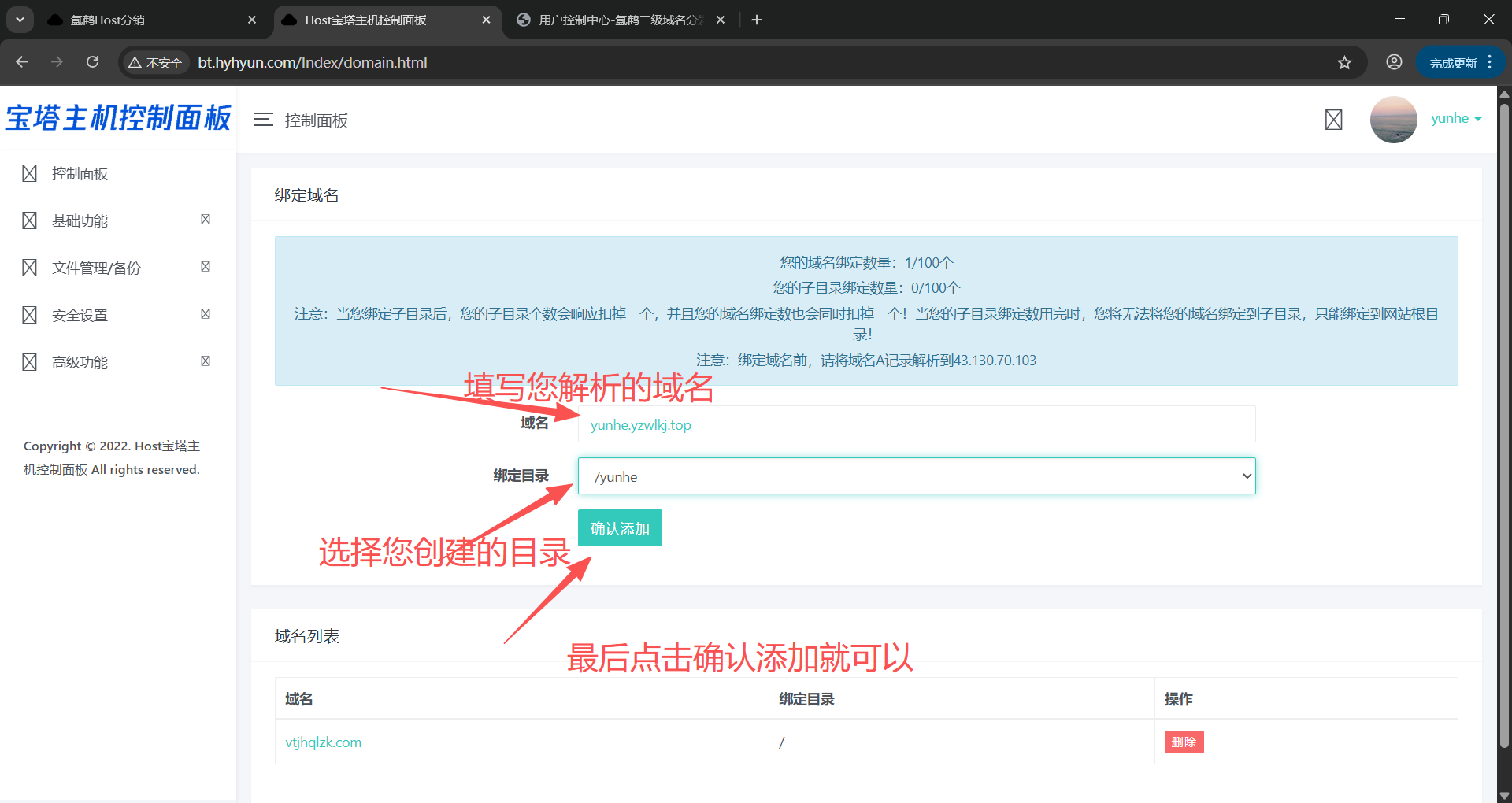
Task: Reload the page
Action: (x=93, y=62)
